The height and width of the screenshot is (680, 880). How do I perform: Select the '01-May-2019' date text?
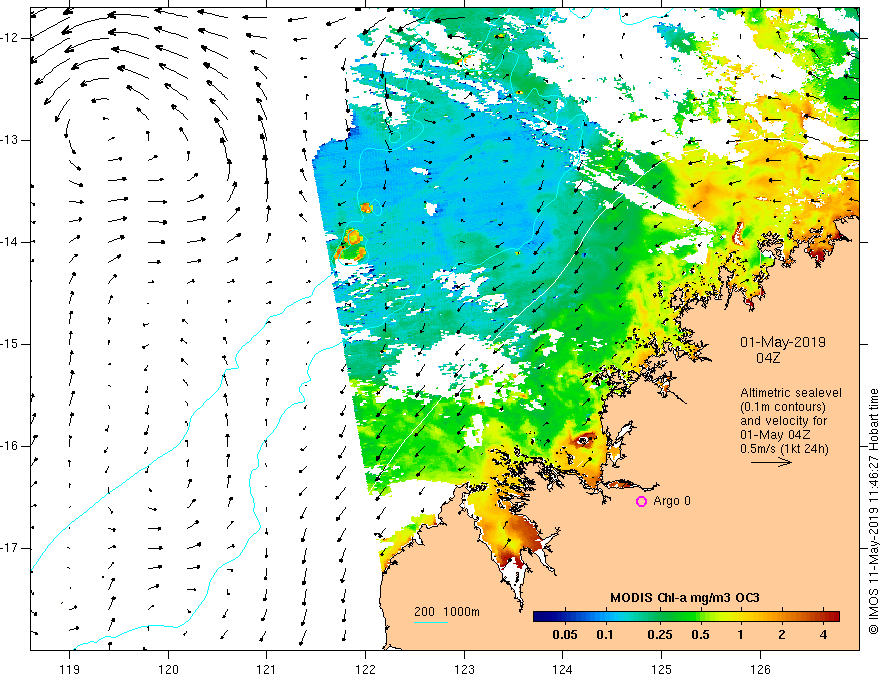(x=783, y=342)
